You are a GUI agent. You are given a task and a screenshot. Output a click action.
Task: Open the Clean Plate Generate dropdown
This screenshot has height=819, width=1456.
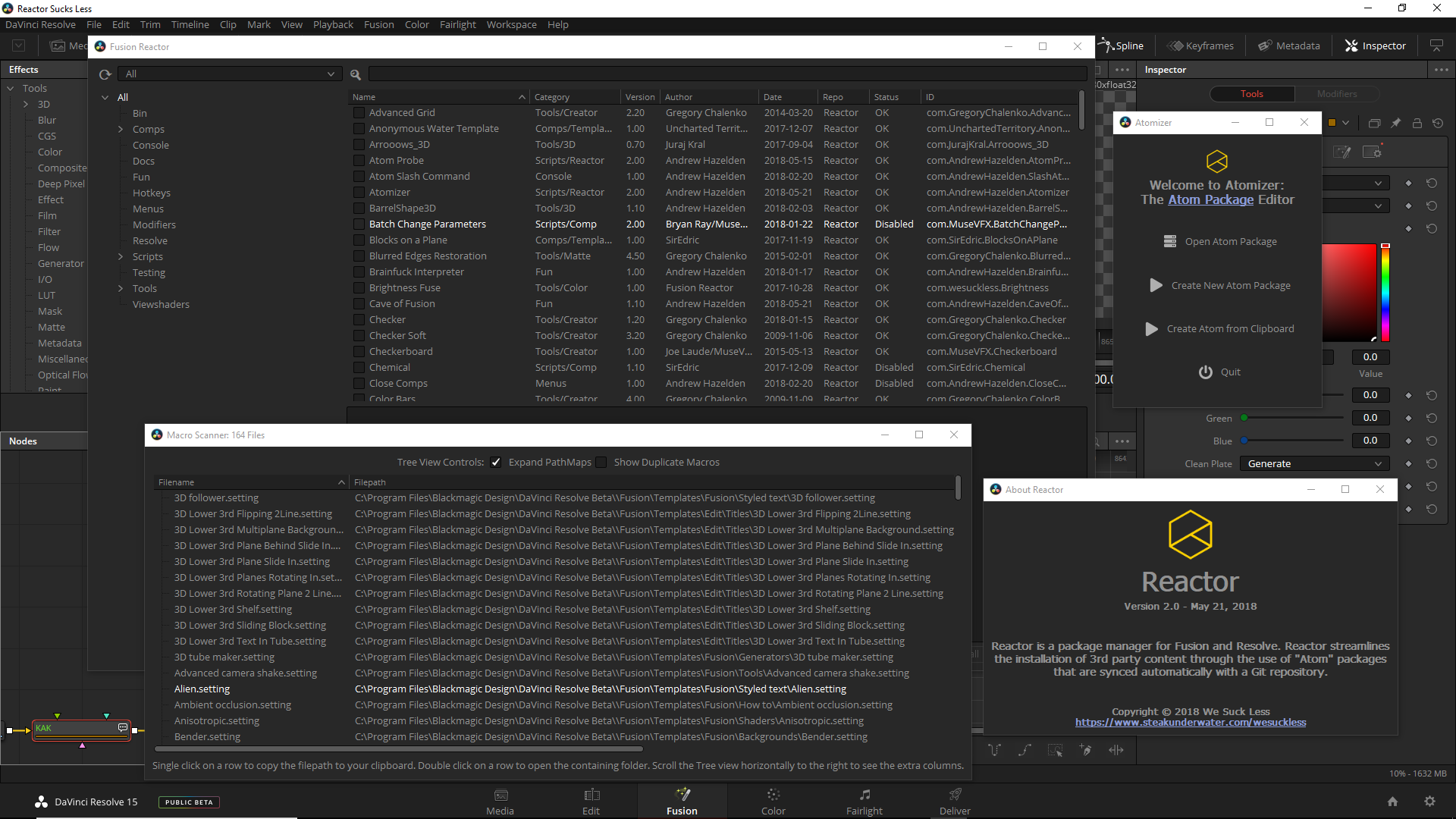pos(1315,464)
